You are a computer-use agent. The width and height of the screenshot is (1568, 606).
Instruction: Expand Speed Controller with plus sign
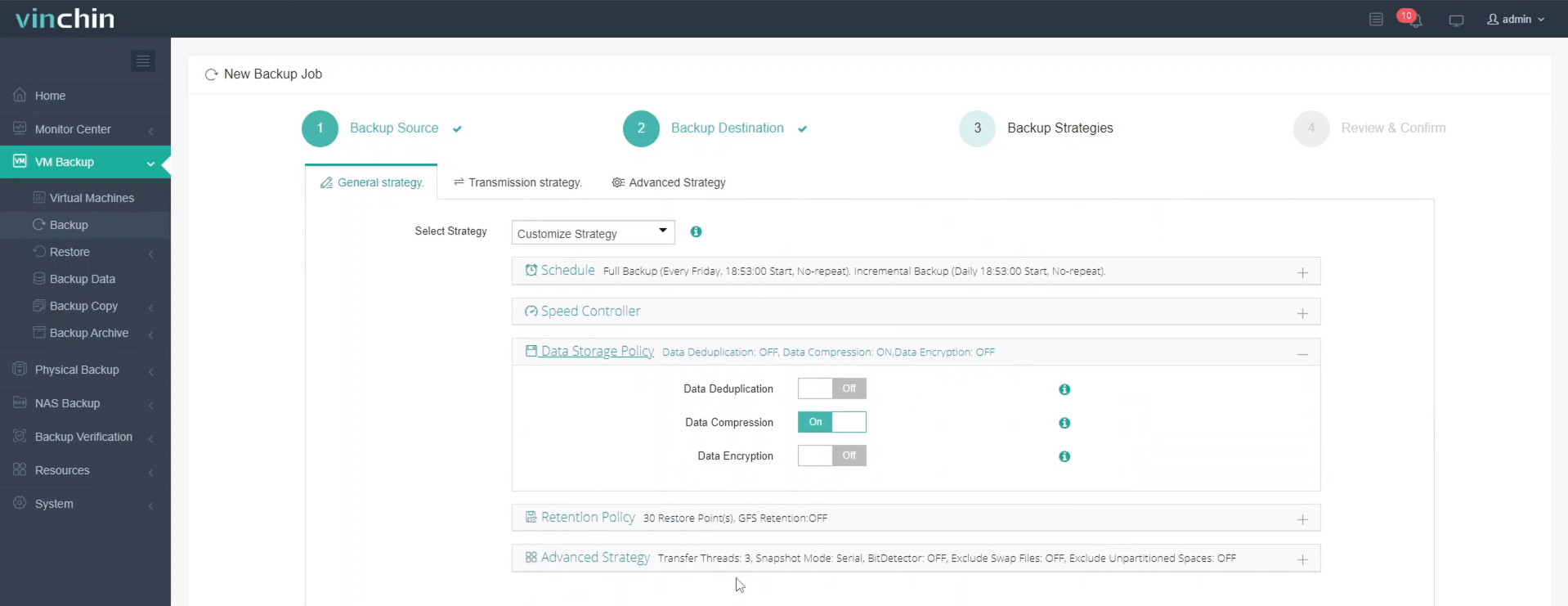coord(1302,313)
